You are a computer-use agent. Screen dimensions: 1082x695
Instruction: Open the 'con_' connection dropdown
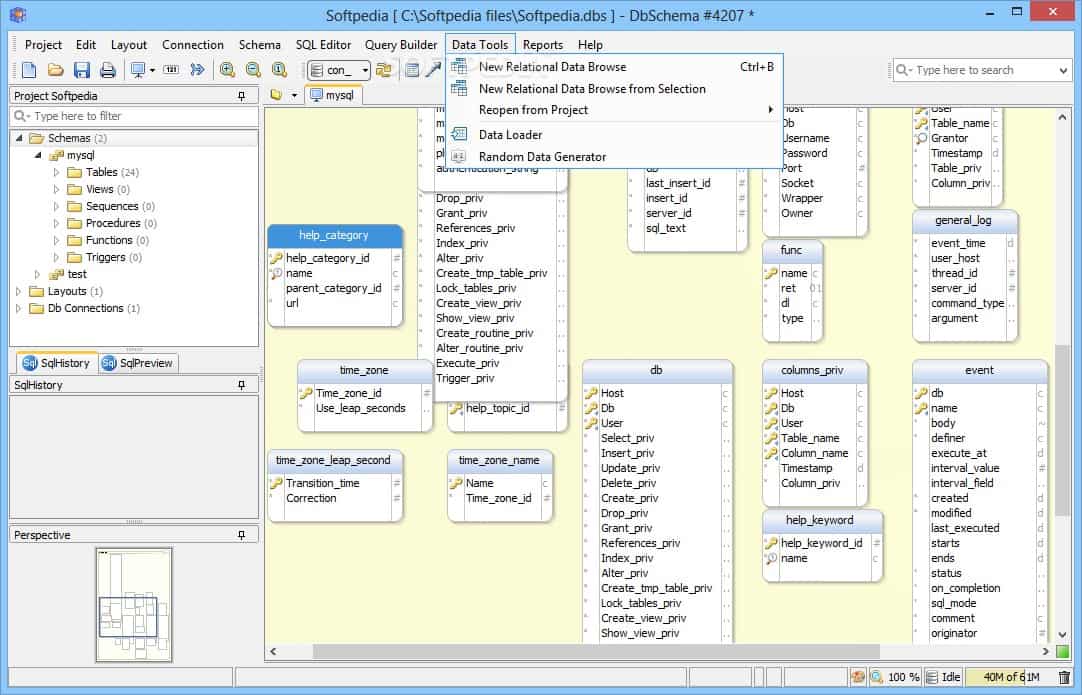[365, 70]
